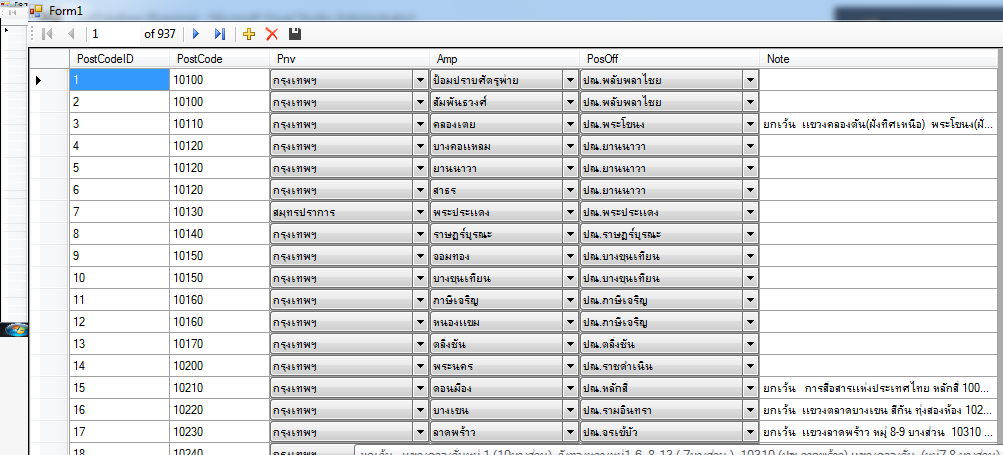Expand the PosOff dropdown in row 12
Viewport: 1003px width, 455px height.
750,322
